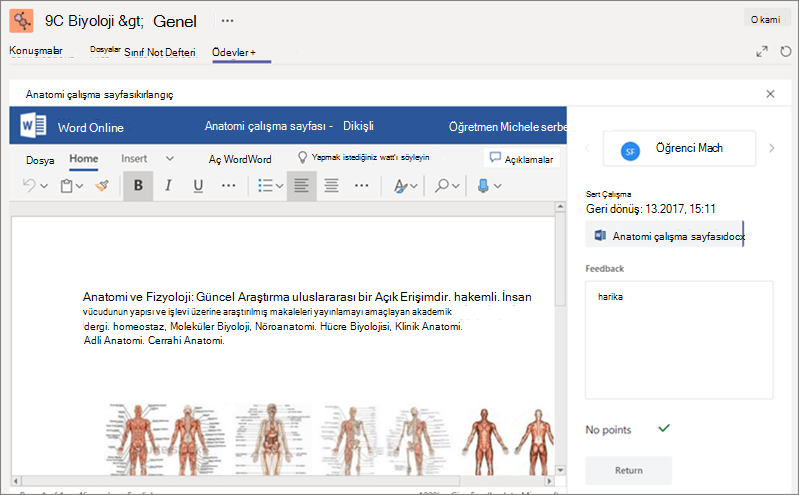The image size is (799, 495).
Task: Open the bullet list style dropdown
Action: coord(280,186)
